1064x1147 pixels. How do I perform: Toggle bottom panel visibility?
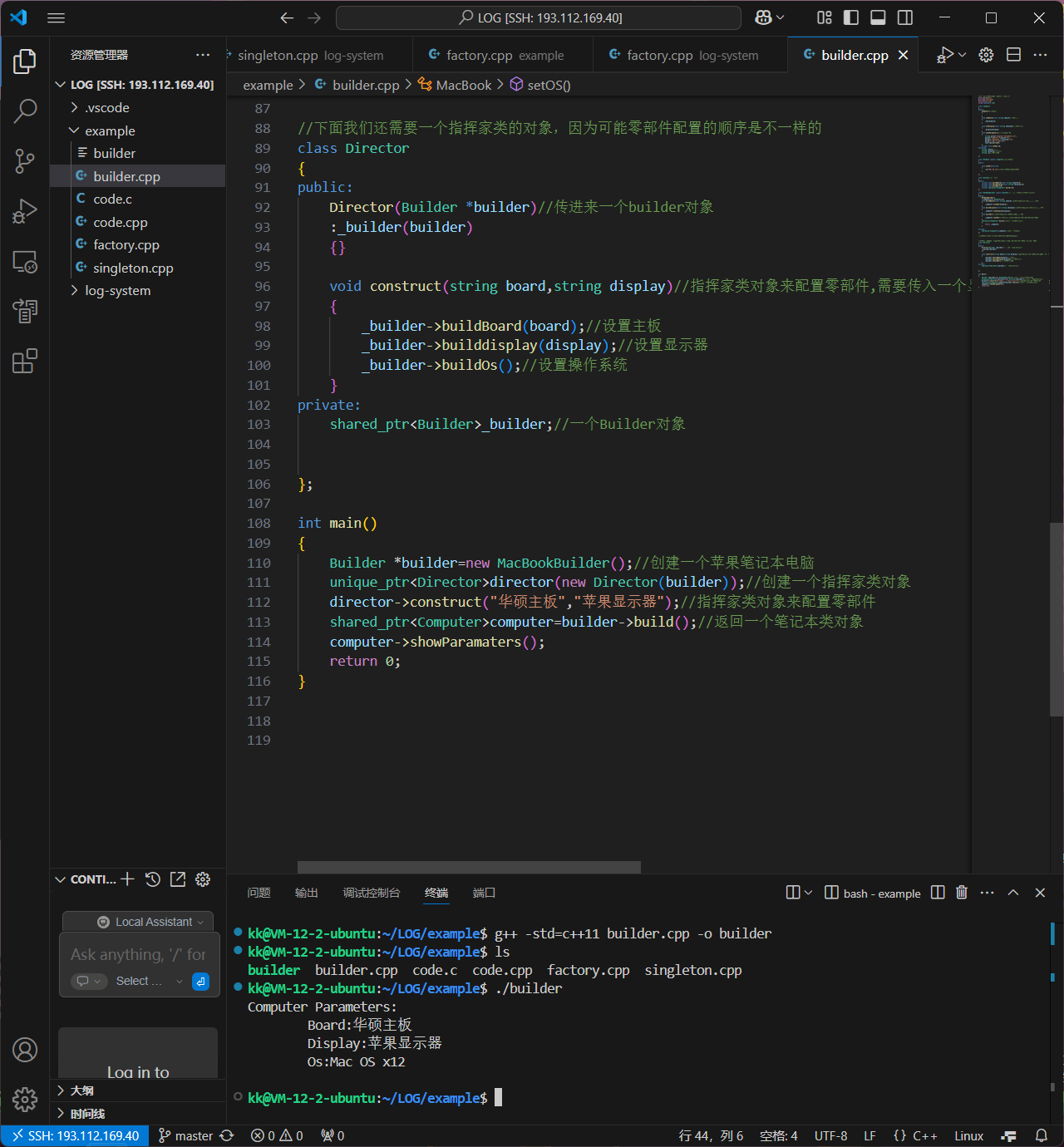click(x=878, y=17)
